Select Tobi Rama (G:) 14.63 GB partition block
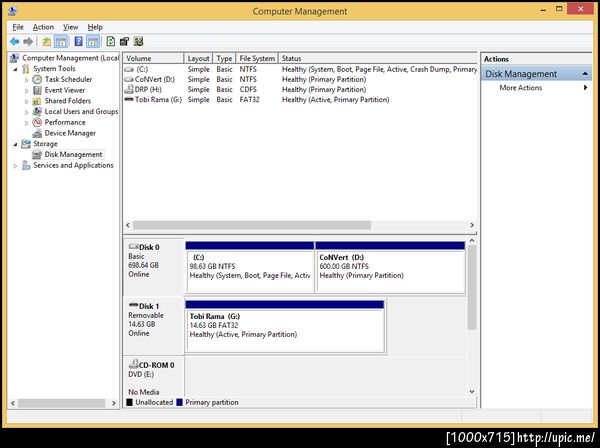The height and width of the screenshot is (448, 600). pos(285,326)
